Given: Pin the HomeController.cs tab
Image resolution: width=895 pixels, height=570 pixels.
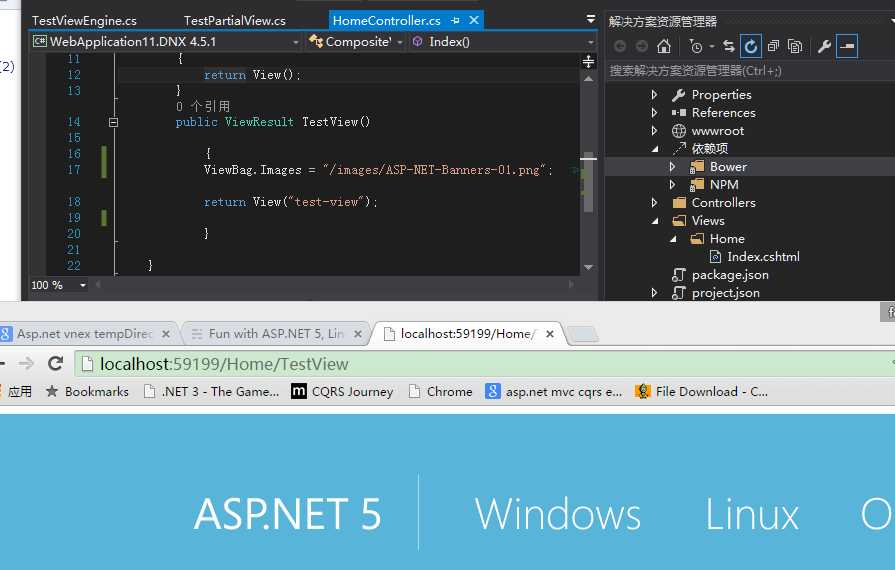Looking at the screenshot, I should pos(455,21).
